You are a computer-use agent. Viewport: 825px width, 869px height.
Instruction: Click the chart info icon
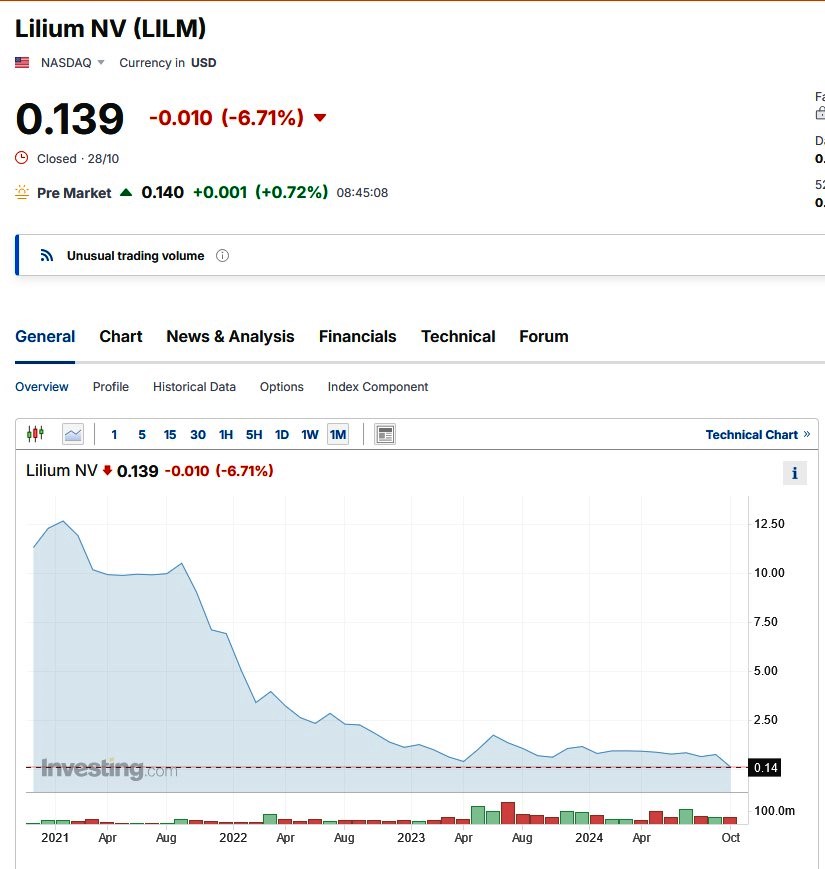795,473
